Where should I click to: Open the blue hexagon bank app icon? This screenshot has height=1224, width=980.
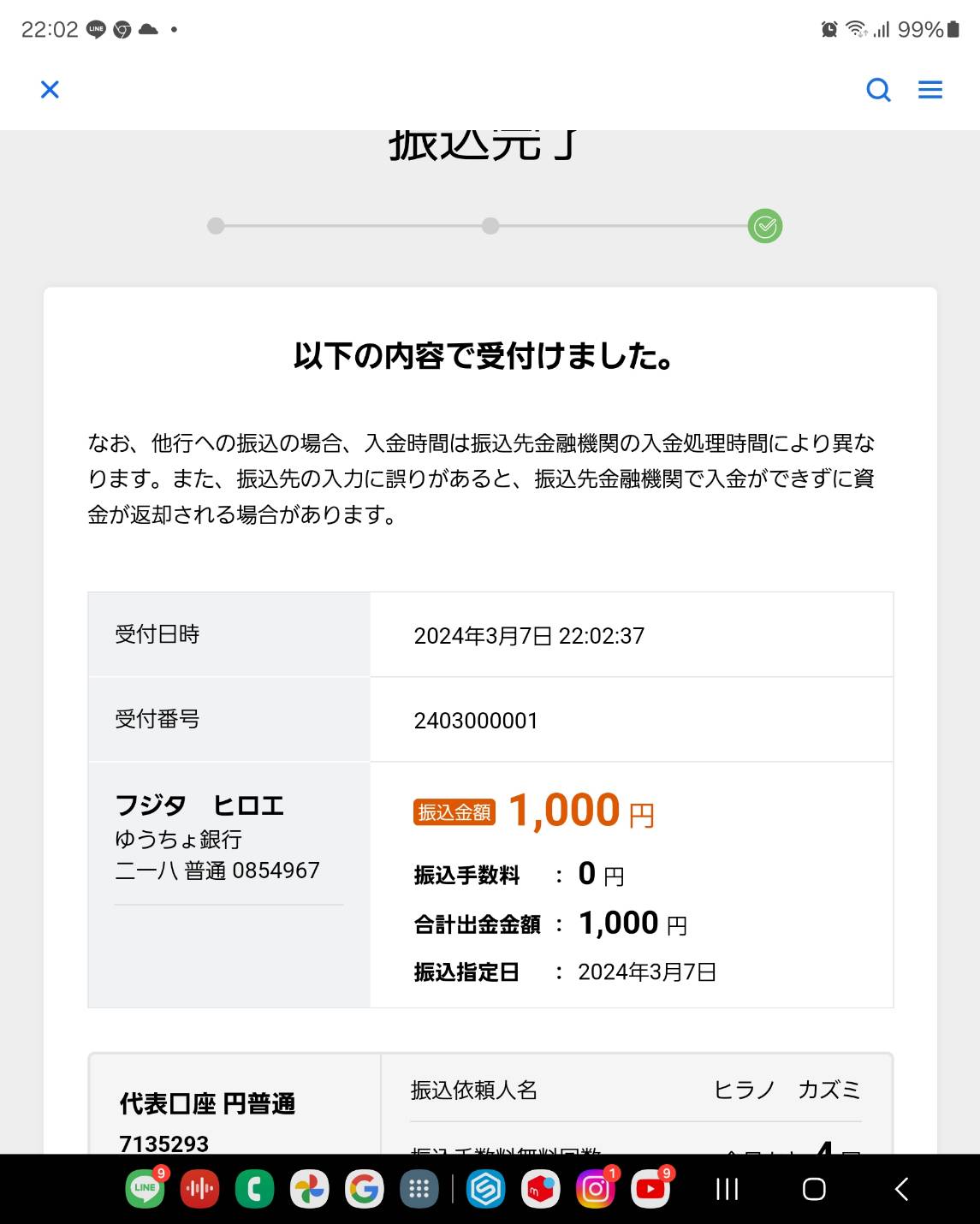coord(486,1189)
